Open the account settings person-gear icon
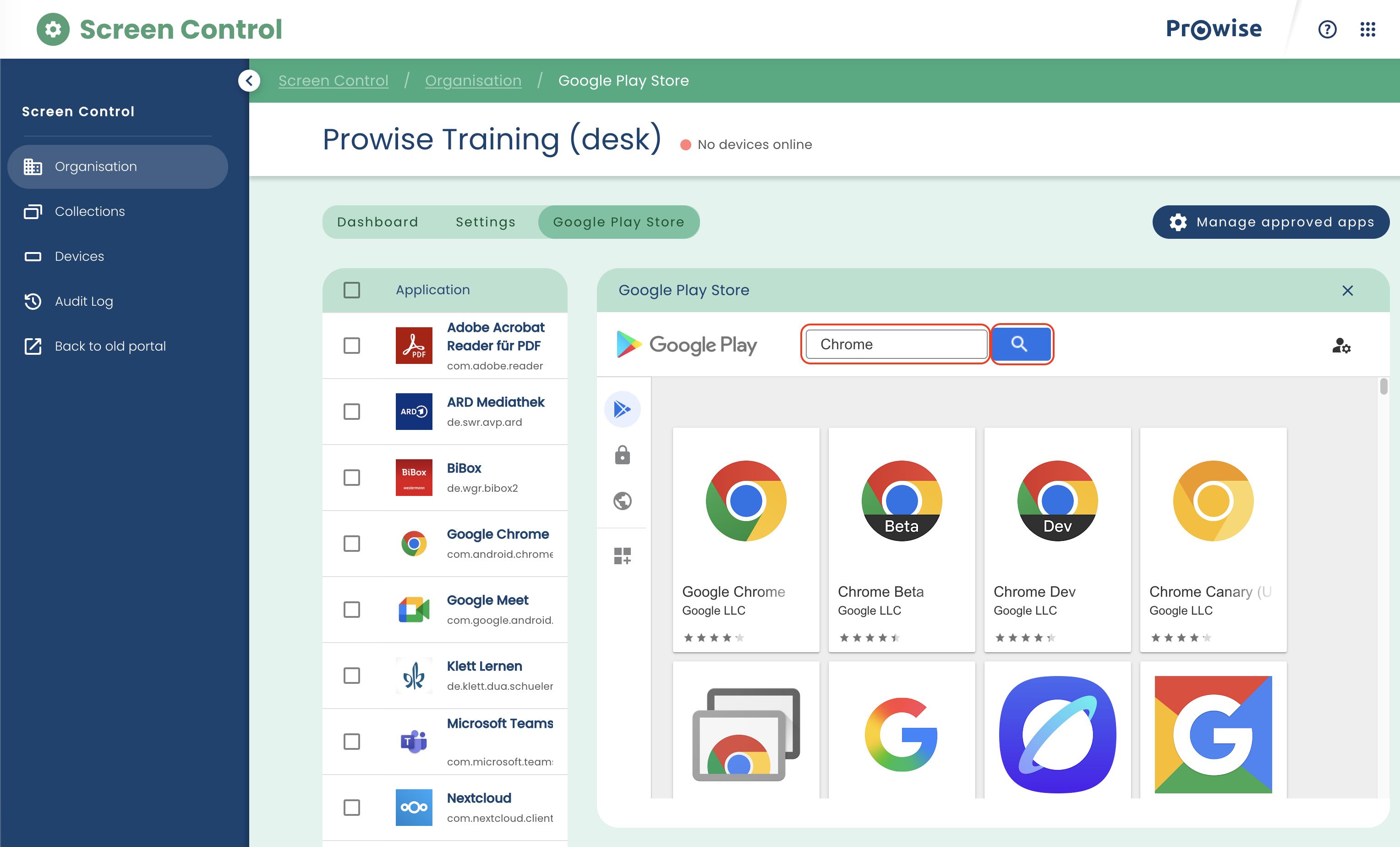 [x=1341, y=345]
